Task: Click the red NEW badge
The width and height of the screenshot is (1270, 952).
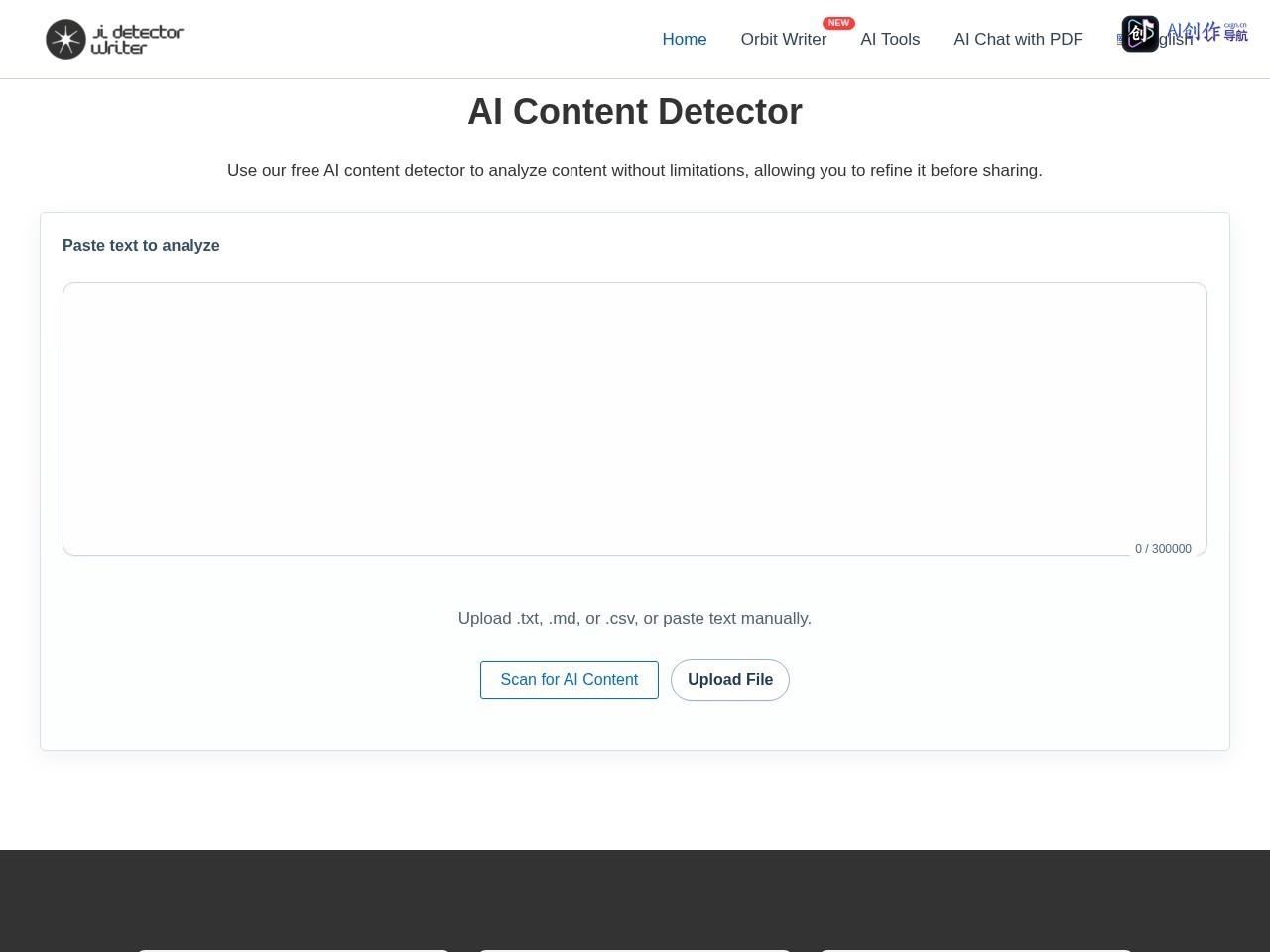Action: point(838,23)
